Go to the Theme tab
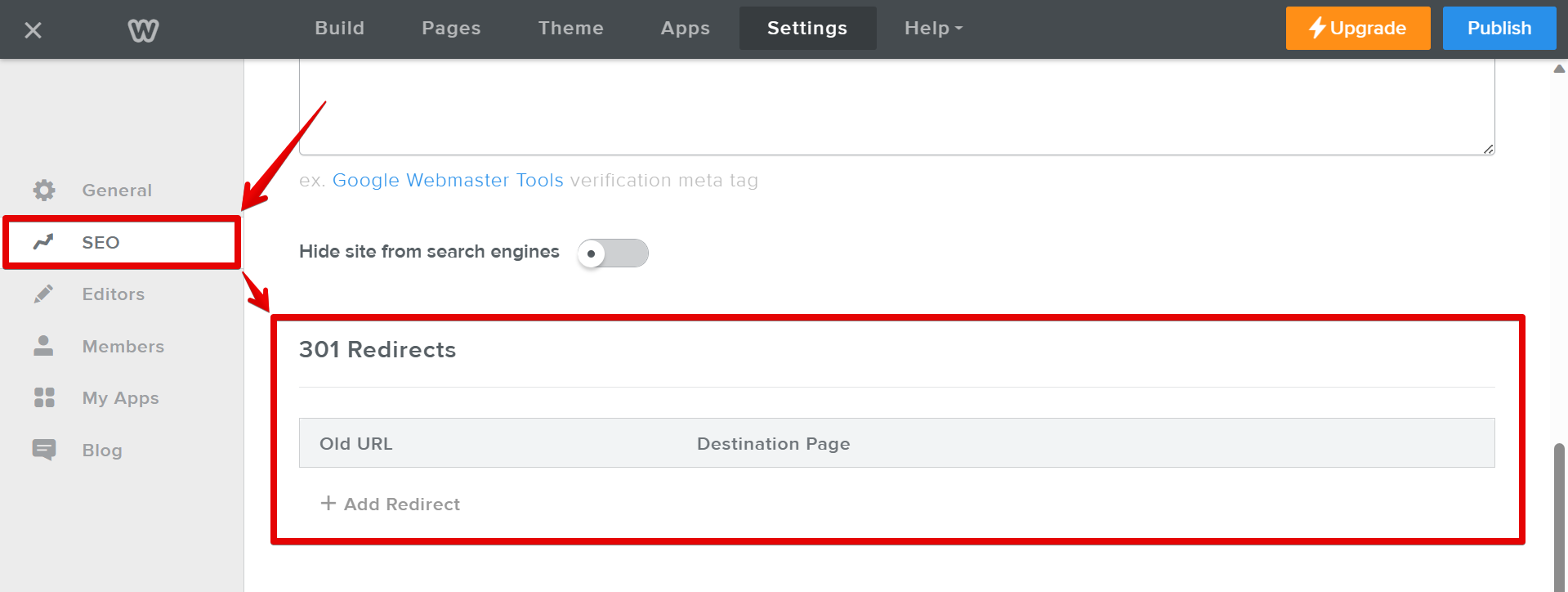This screenshot has width=1568, height=592. coord(570,29)
